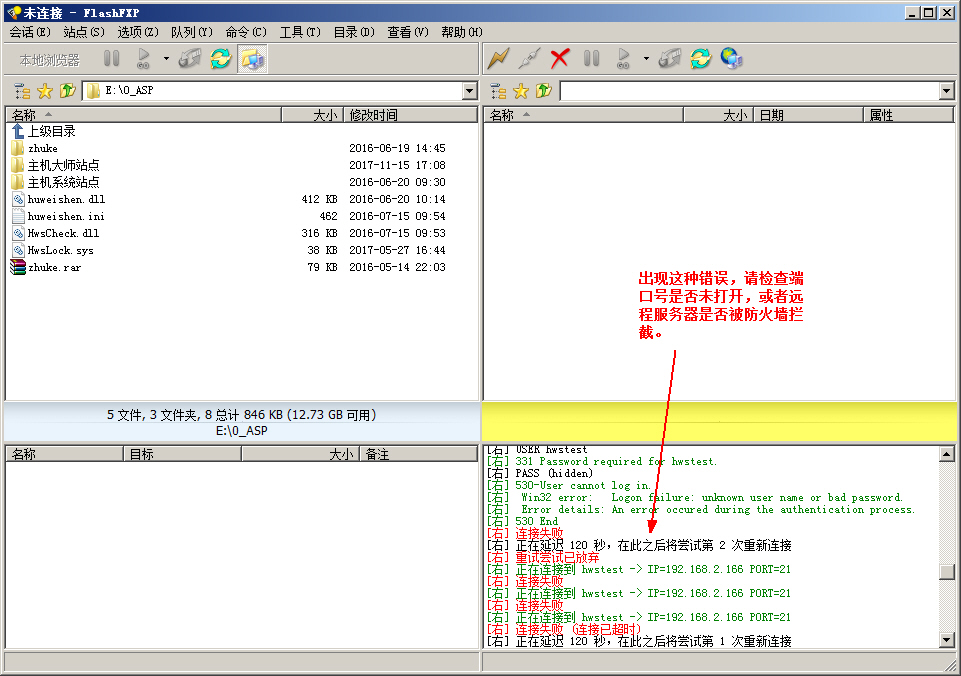Image resolution: width=961 pixels, height=676 pixels.
Task: Select the zhuke.rar file
Action: coord(54,267)
